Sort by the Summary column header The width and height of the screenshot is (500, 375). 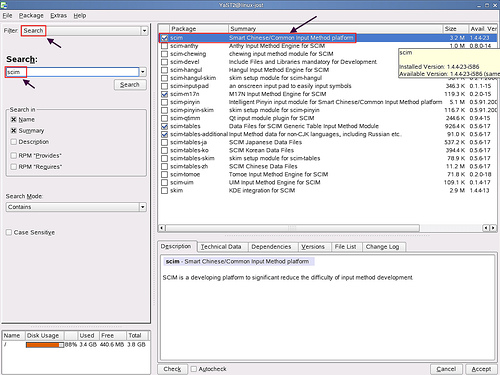point(335,29)
